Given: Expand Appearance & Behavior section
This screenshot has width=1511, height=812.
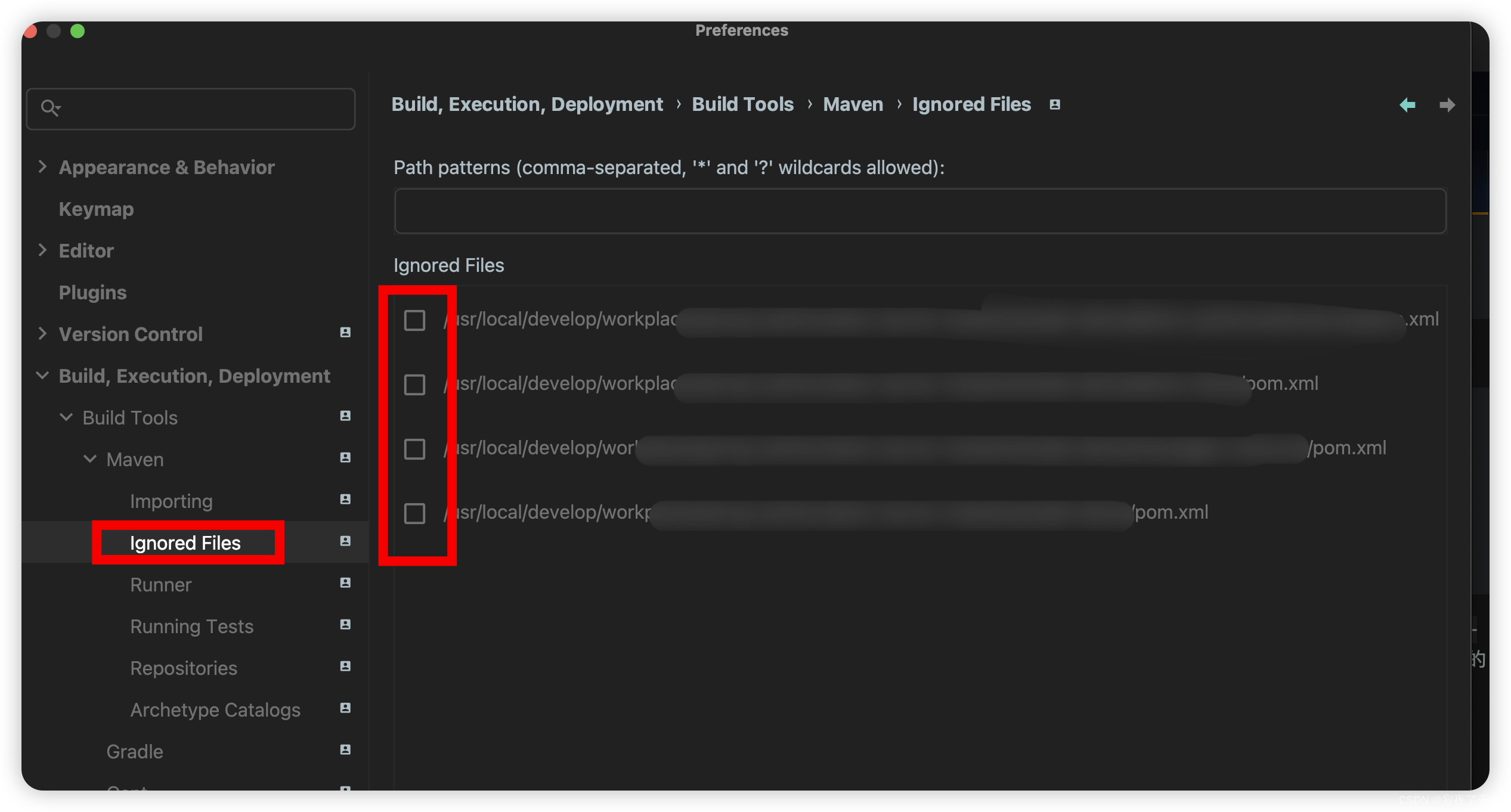Looking at the screenshot, I should 42,167.
